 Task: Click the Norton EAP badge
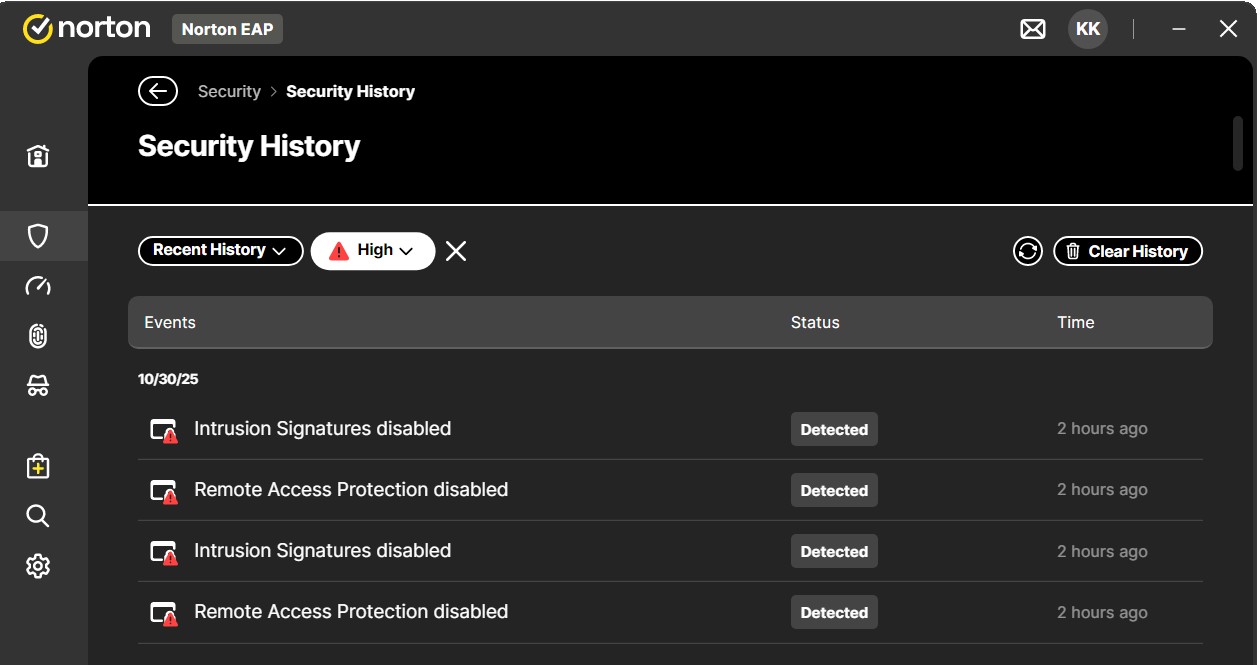(227, 29)
